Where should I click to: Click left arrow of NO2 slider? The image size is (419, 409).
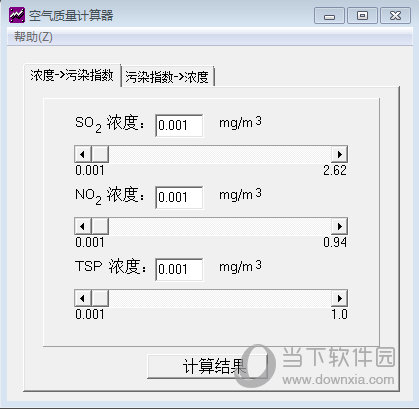(x=82, y=226)
